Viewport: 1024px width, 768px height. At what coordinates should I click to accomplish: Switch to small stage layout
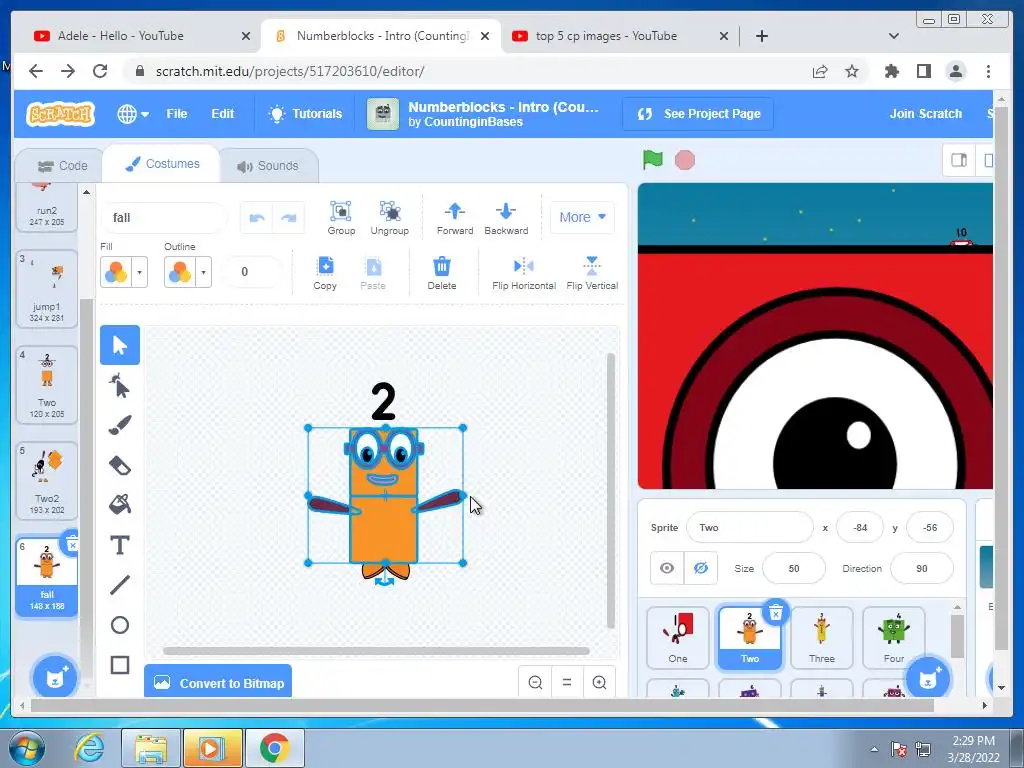coord(959,160)
